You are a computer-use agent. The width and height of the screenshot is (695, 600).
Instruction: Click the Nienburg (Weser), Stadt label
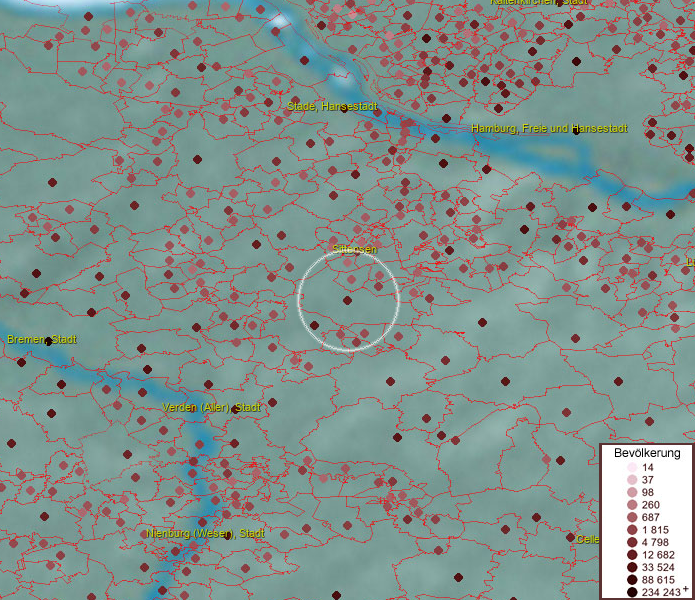coord(205,533)
